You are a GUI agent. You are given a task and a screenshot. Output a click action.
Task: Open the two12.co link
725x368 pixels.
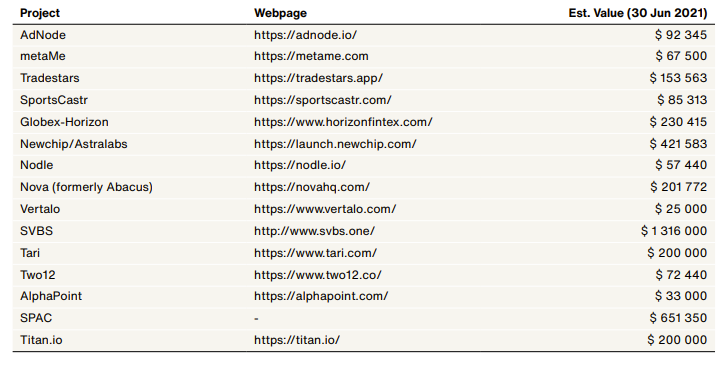pyautogui.click(x=318, y=275)
